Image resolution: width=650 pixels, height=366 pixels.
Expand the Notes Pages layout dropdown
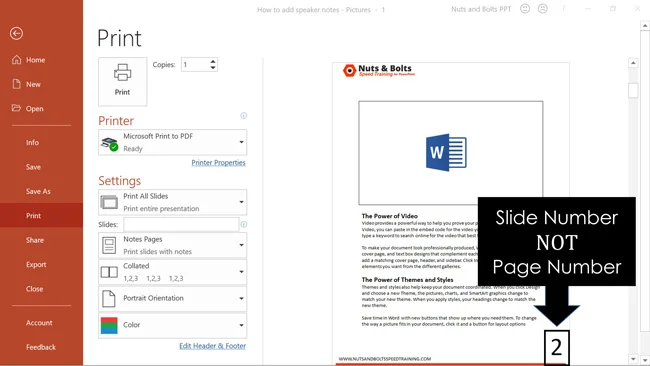pos(241,245)
